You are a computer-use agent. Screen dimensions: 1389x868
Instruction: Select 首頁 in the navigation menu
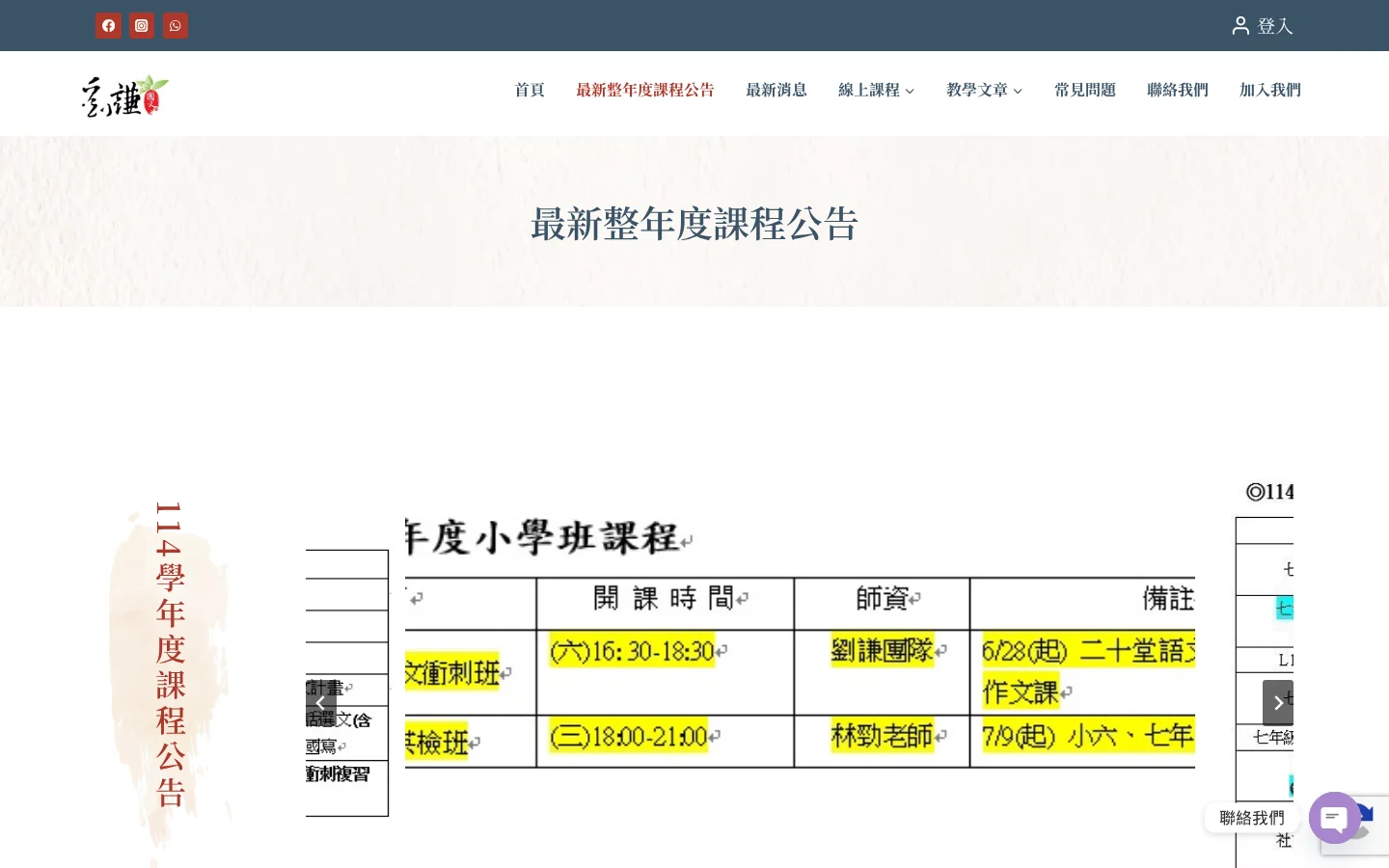click(530, 90)
